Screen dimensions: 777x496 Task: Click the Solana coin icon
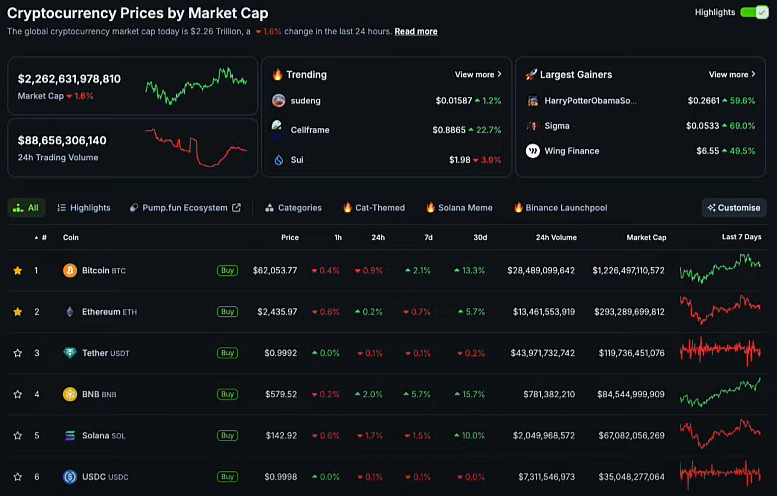[x=70, y=436]
